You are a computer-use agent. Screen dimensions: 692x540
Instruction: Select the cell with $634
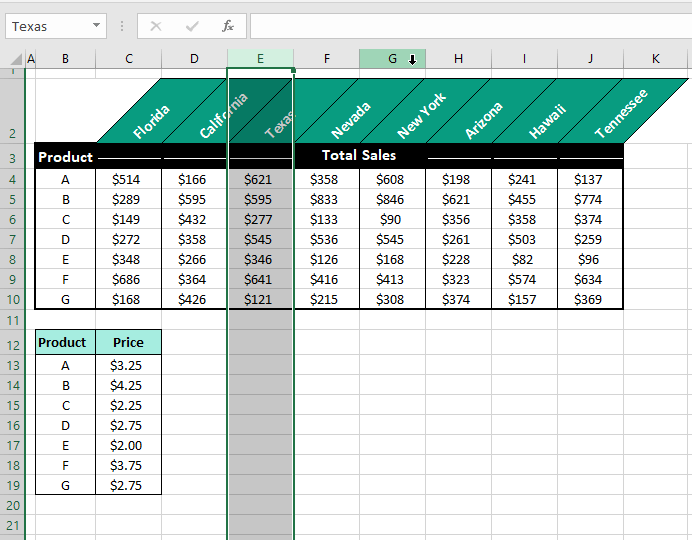coord(590,280)
